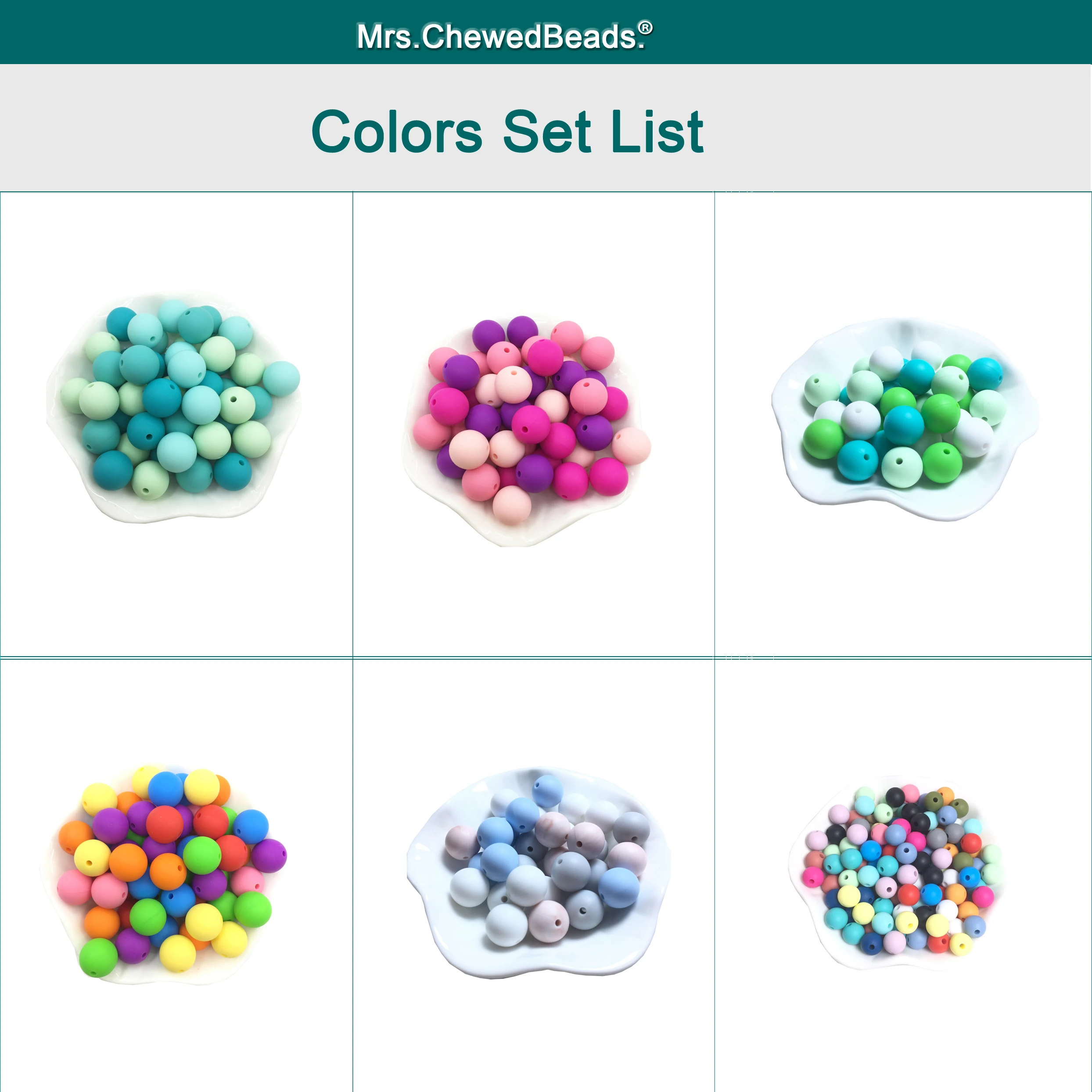Click a sky blue bead in the pastel set
The height and width of the screenshot is (1092, 1092).
(619, 887)
